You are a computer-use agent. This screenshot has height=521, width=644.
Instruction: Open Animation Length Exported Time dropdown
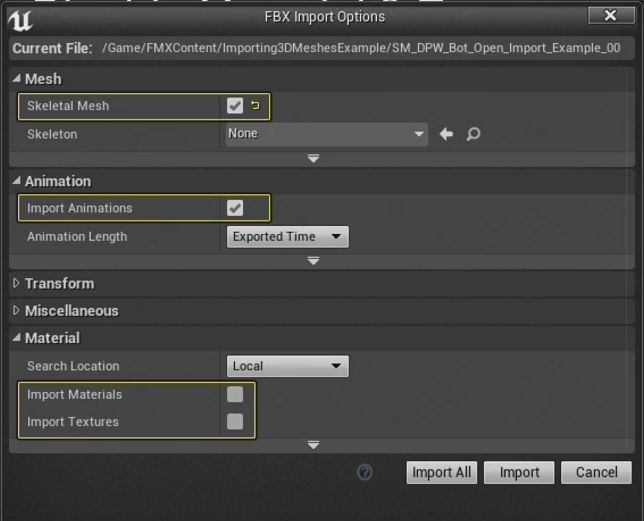288,236
